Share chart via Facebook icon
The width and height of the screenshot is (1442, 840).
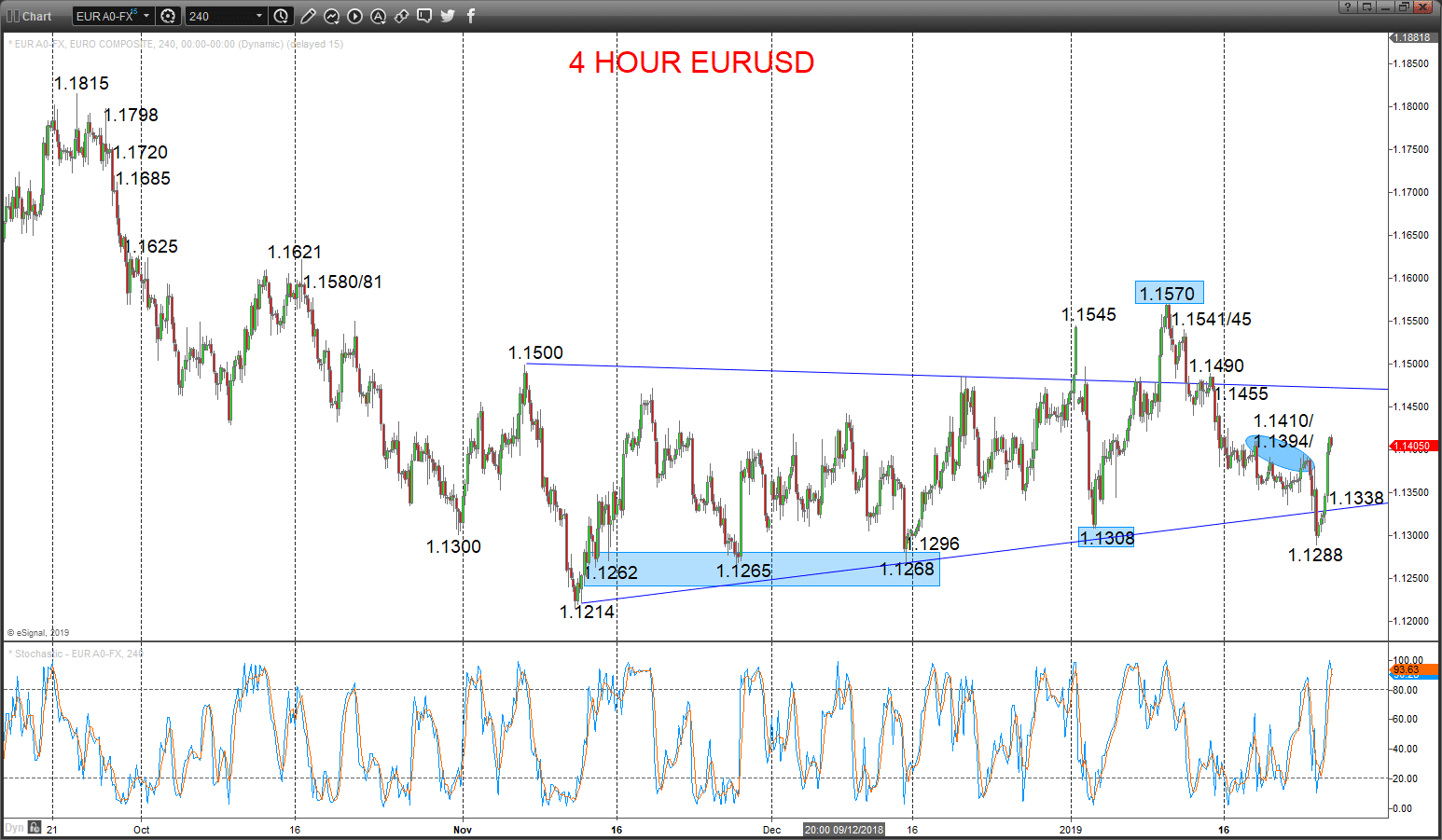pyautogui.click(x=471, y=16)
